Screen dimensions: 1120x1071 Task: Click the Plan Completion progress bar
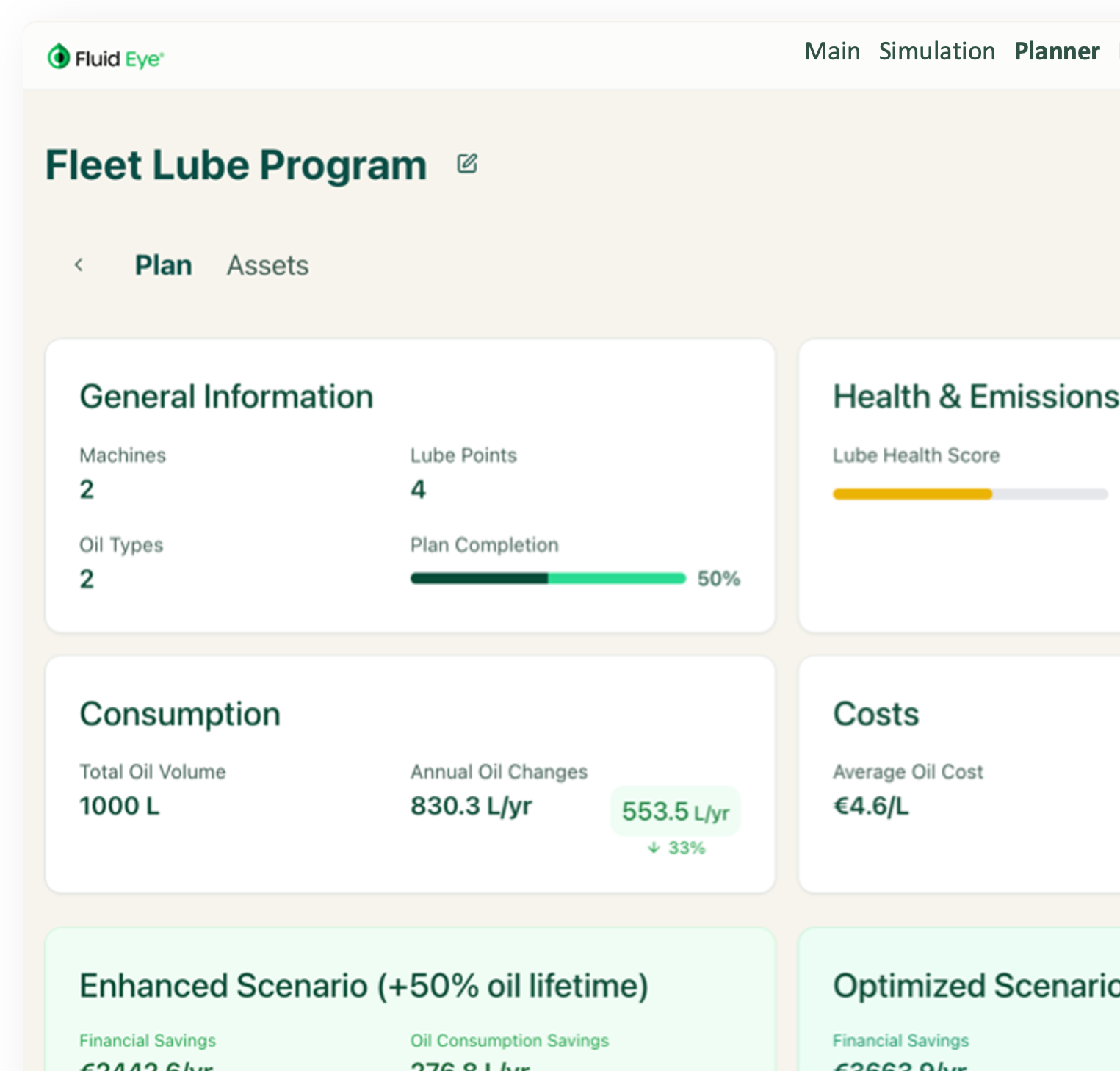pos(548,579)
